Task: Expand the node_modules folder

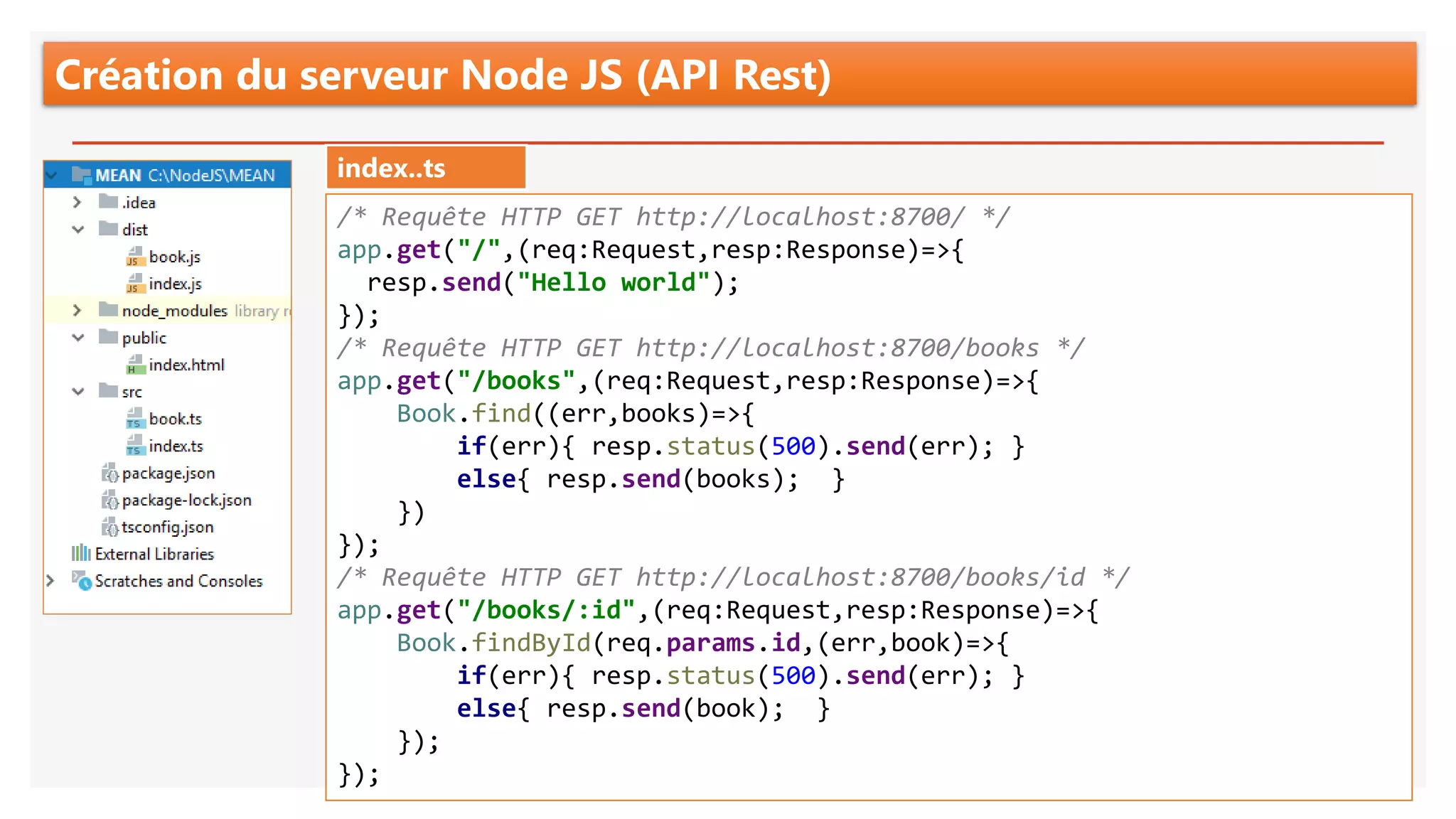Action: point(77,310)
